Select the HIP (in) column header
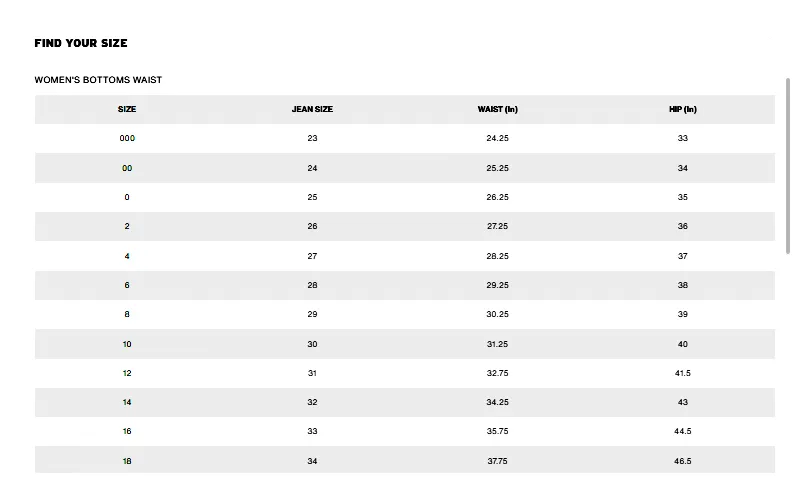The height and width of the screenshot is (498, 812). click(683, 109)
